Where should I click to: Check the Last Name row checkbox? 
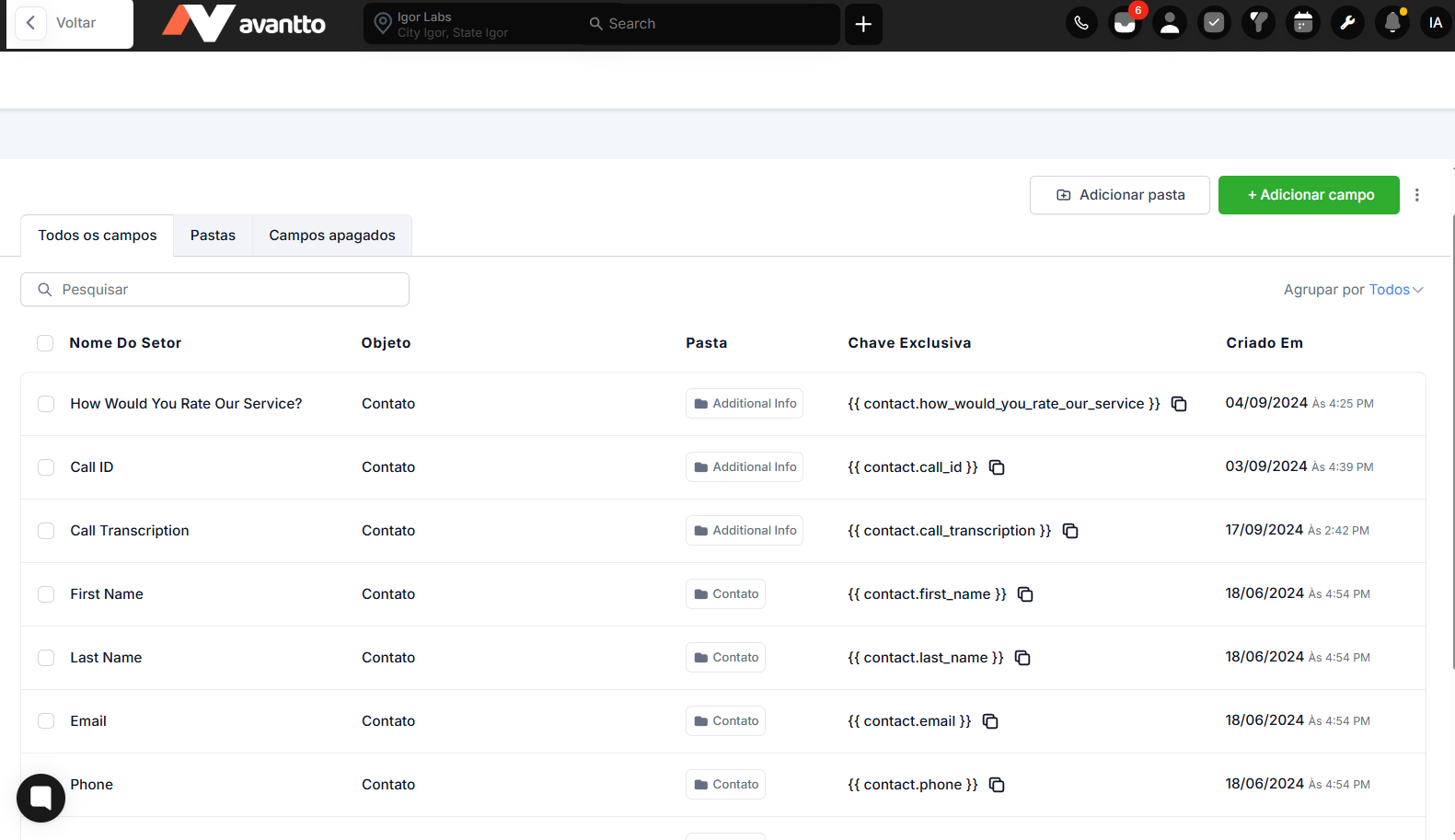pos(46,658)
